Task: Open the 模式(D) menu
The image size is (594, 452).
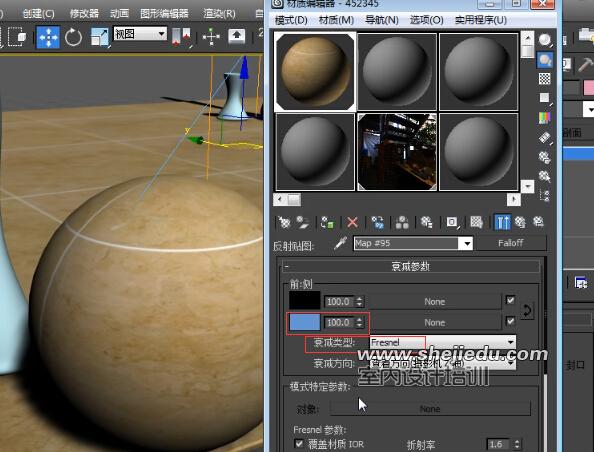Action: (291, 20)
